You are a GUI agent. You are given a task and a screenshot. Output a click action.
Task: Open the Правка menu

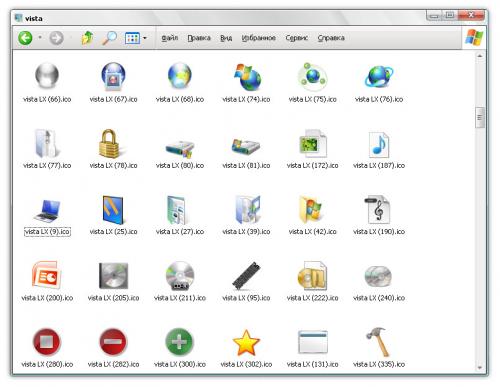coord(199,38)
